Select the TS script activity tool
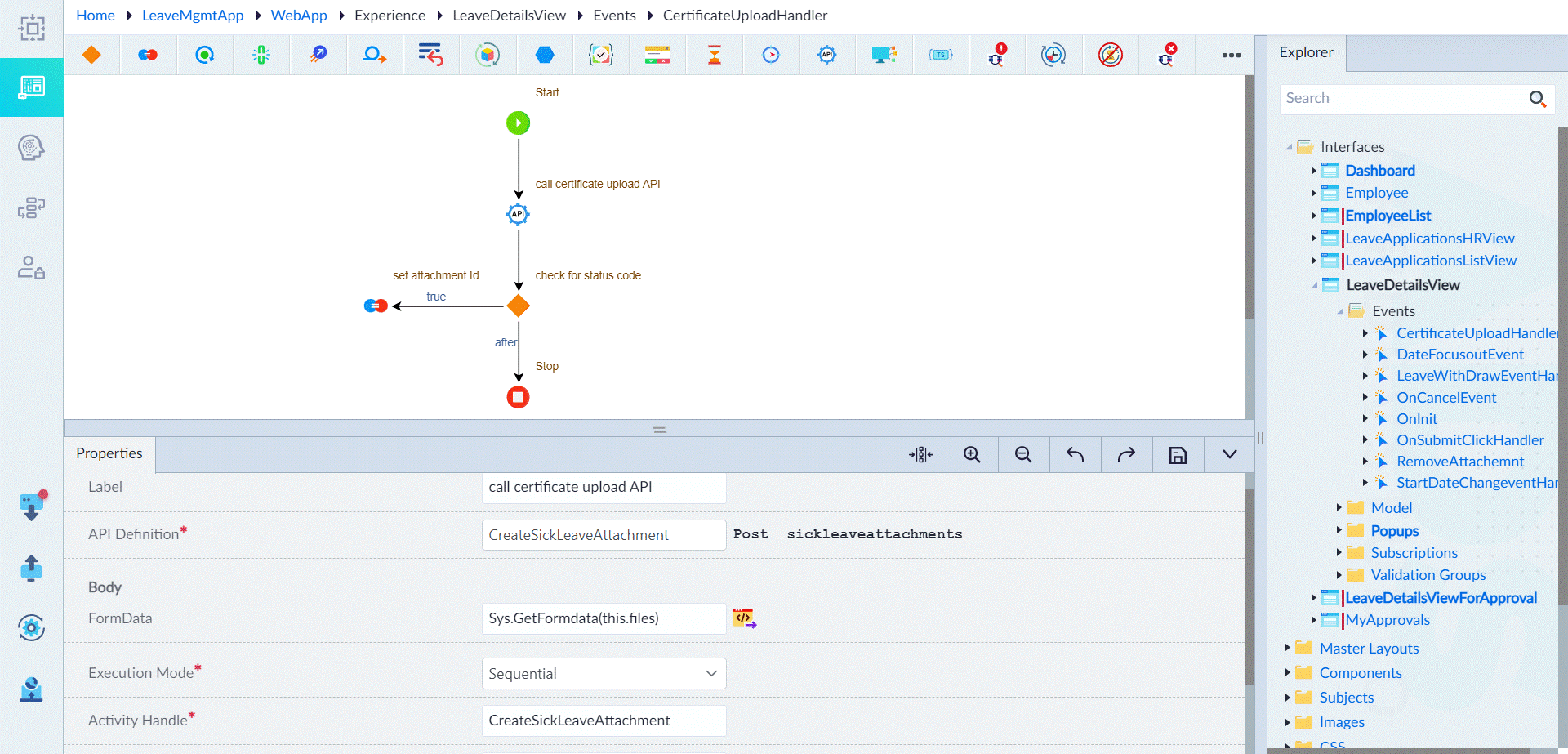 (x=941, y=55)
